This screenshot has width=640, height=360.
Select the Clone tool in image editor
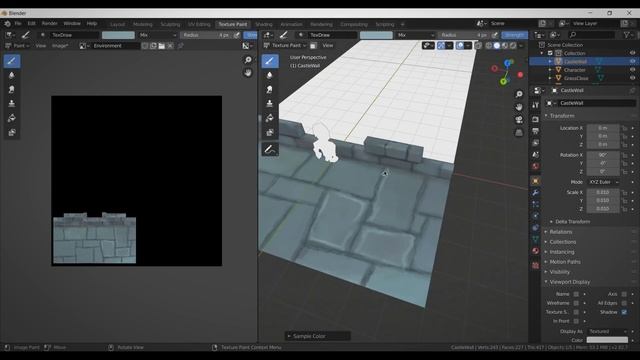click(x=12, y=104)
